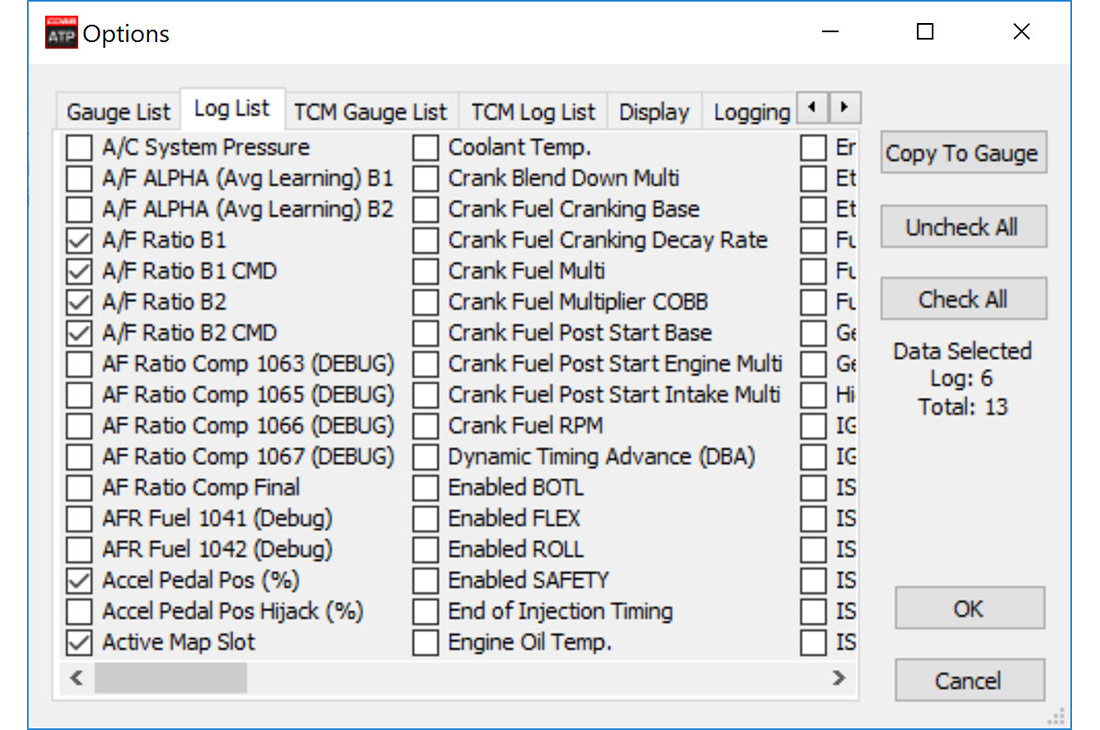Viewport: 1100px width, 730px height.
Task: Check Accel Pedal Pos Hijack (%)
Action: [x=79, y=611]
